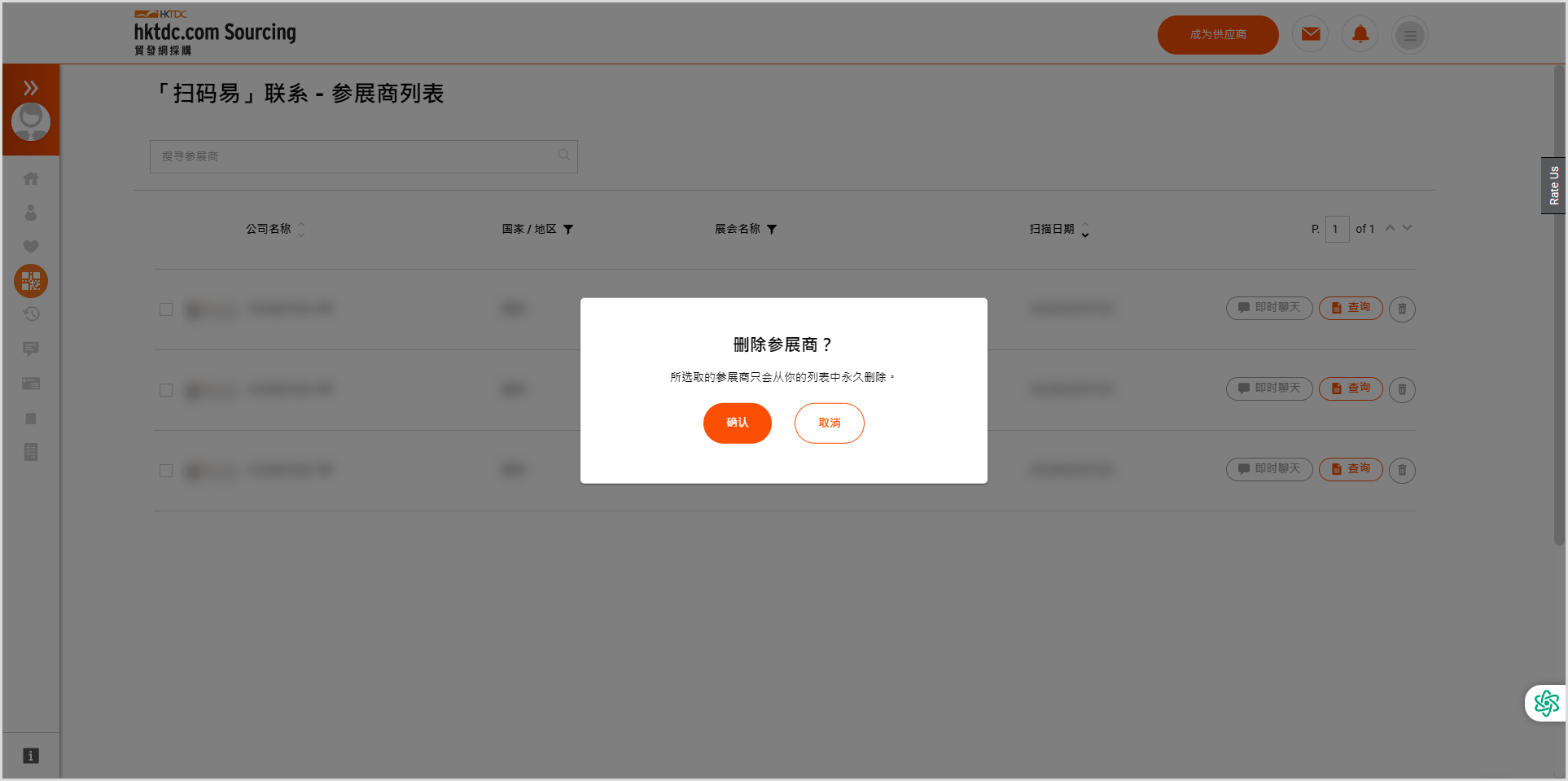Open the mail messages icon
This screenshot has height=781, width=1568.
[x=1311, y=34]
